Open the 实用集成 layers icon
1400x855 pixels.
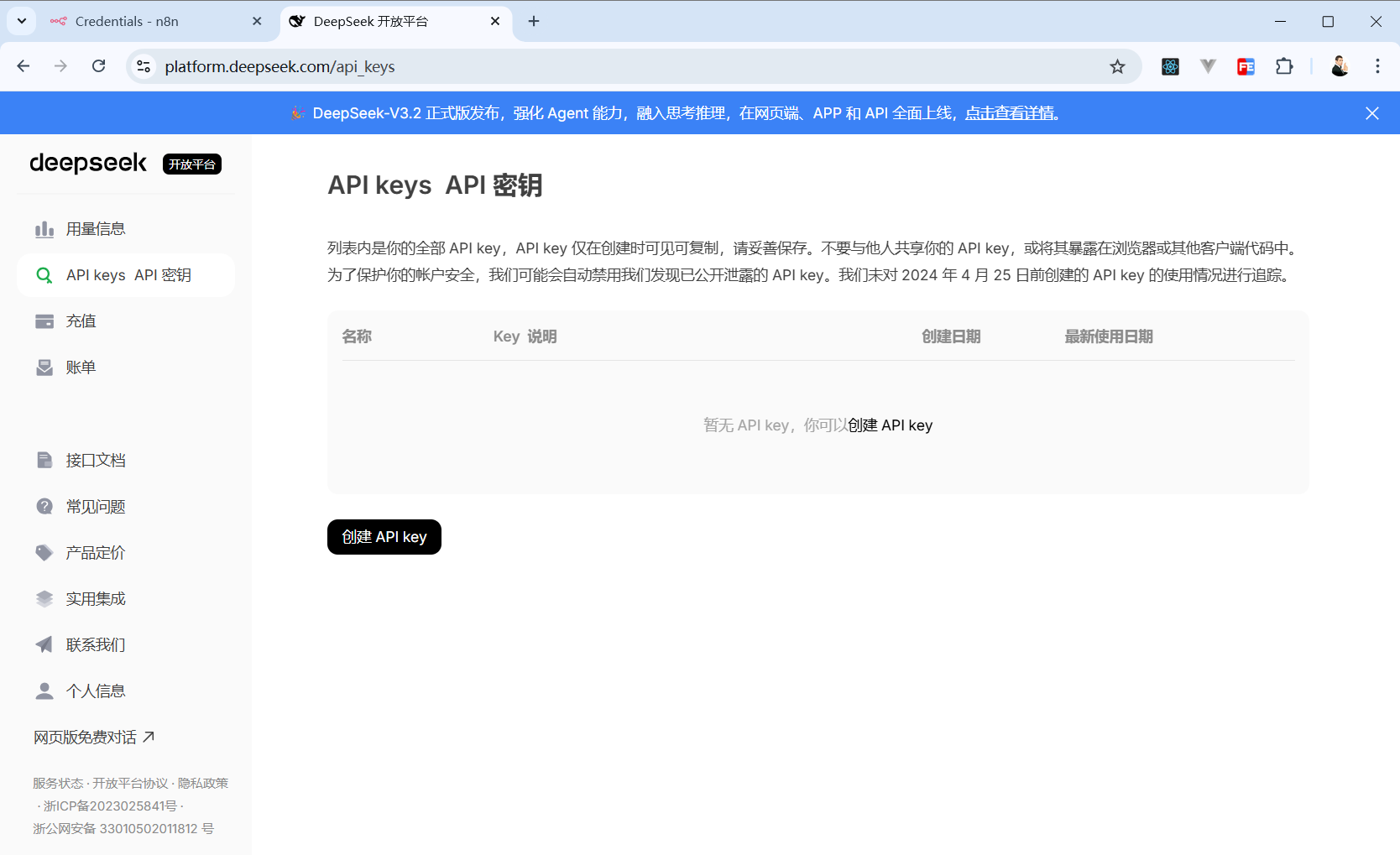tap(44, 598)
